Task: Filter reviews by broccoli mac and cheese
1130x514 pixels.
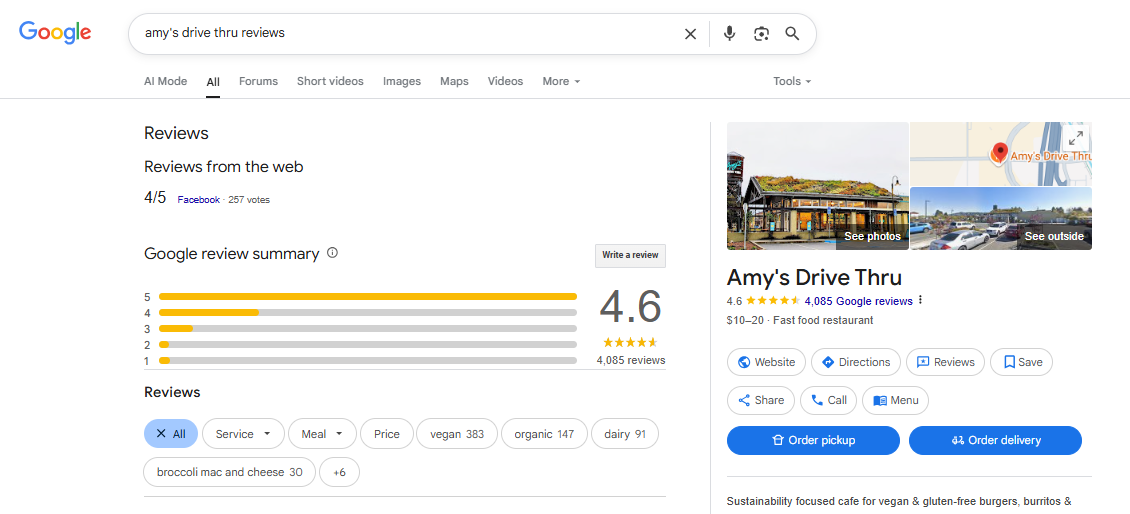Action: click(x=230, y=473)
